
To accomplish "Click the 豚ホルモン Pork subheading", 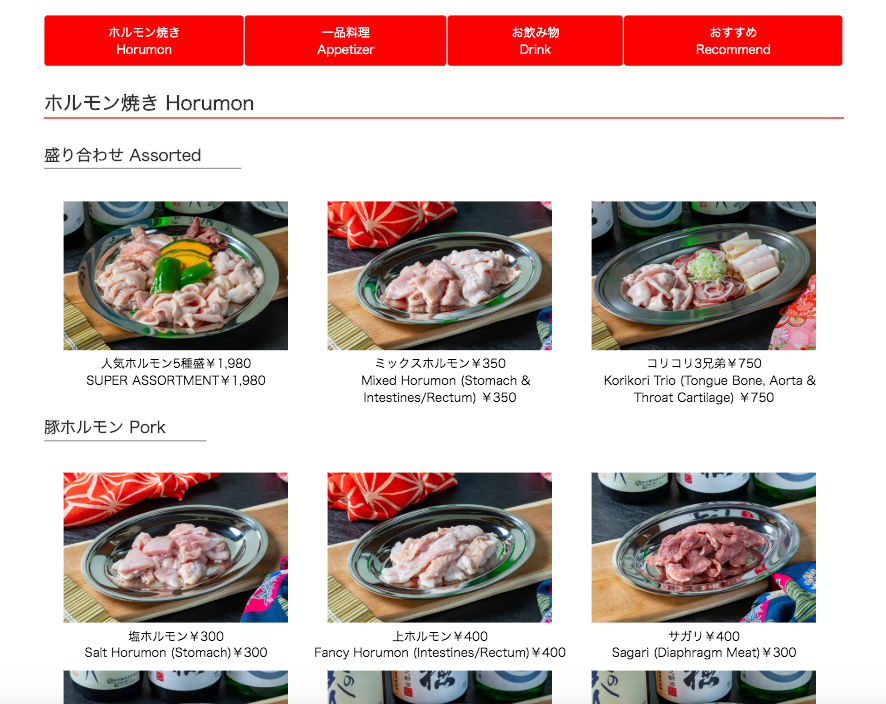I will (105, 427).
